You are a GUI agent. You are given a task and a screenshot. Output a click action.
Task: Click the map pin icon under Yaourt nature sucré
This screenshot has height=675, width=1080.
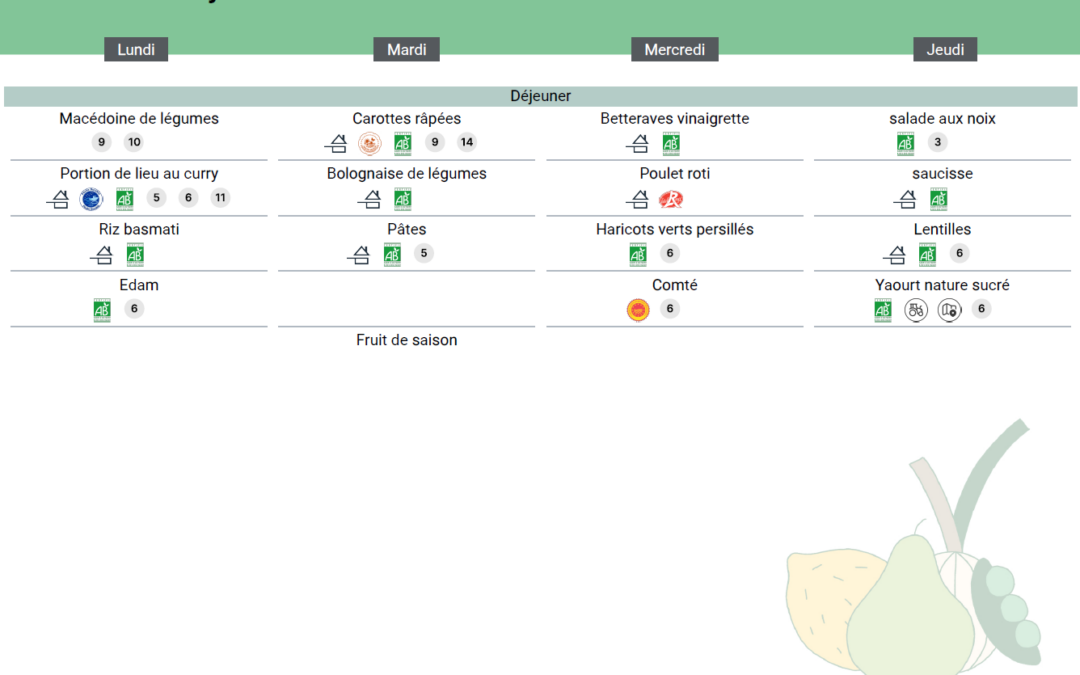pyautogui.click(x=949, y=310)
